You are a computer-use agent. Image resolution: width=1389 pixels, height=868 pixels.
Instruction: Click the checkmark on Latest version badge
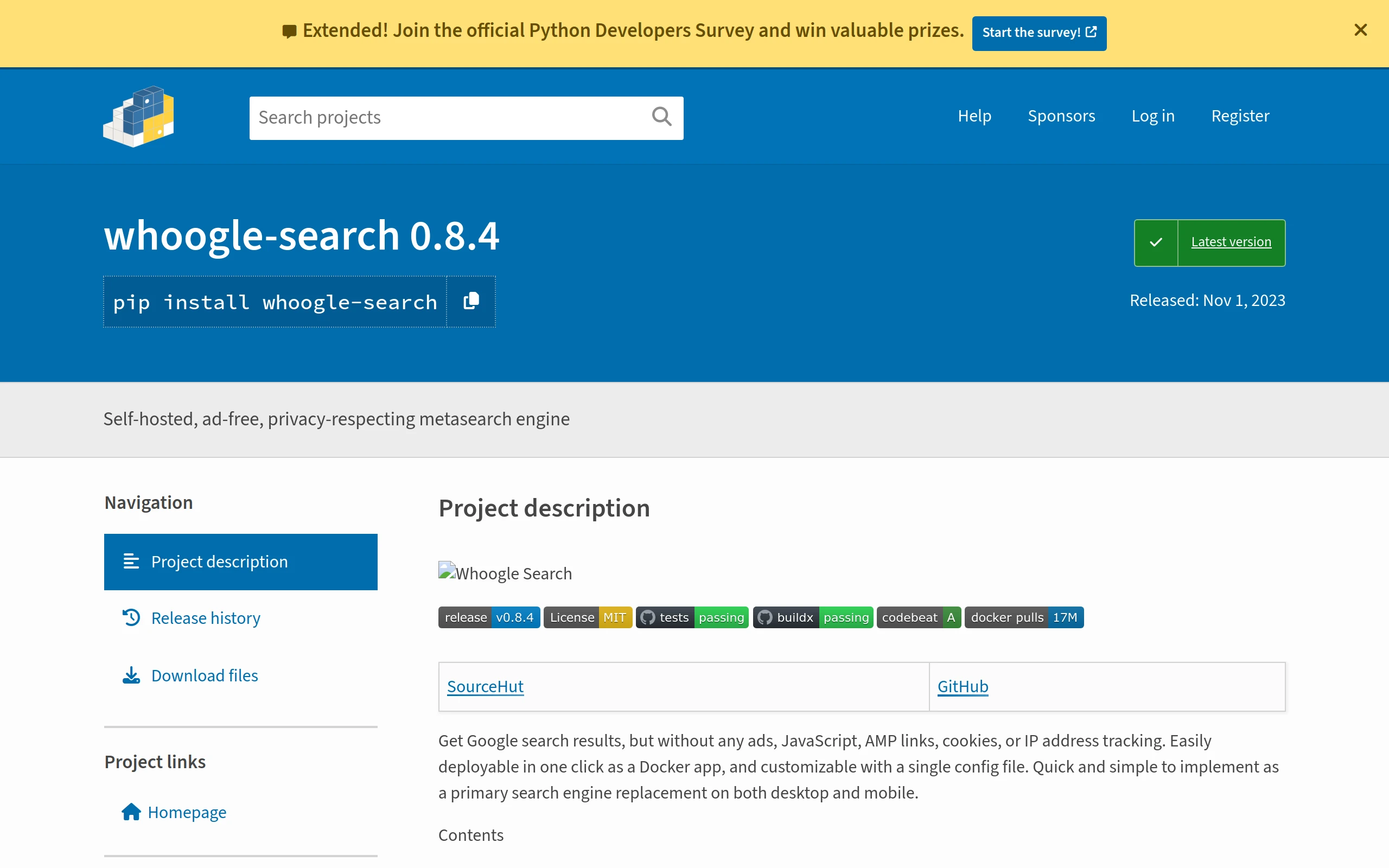pyautogui.click(x=1156, y=242)
